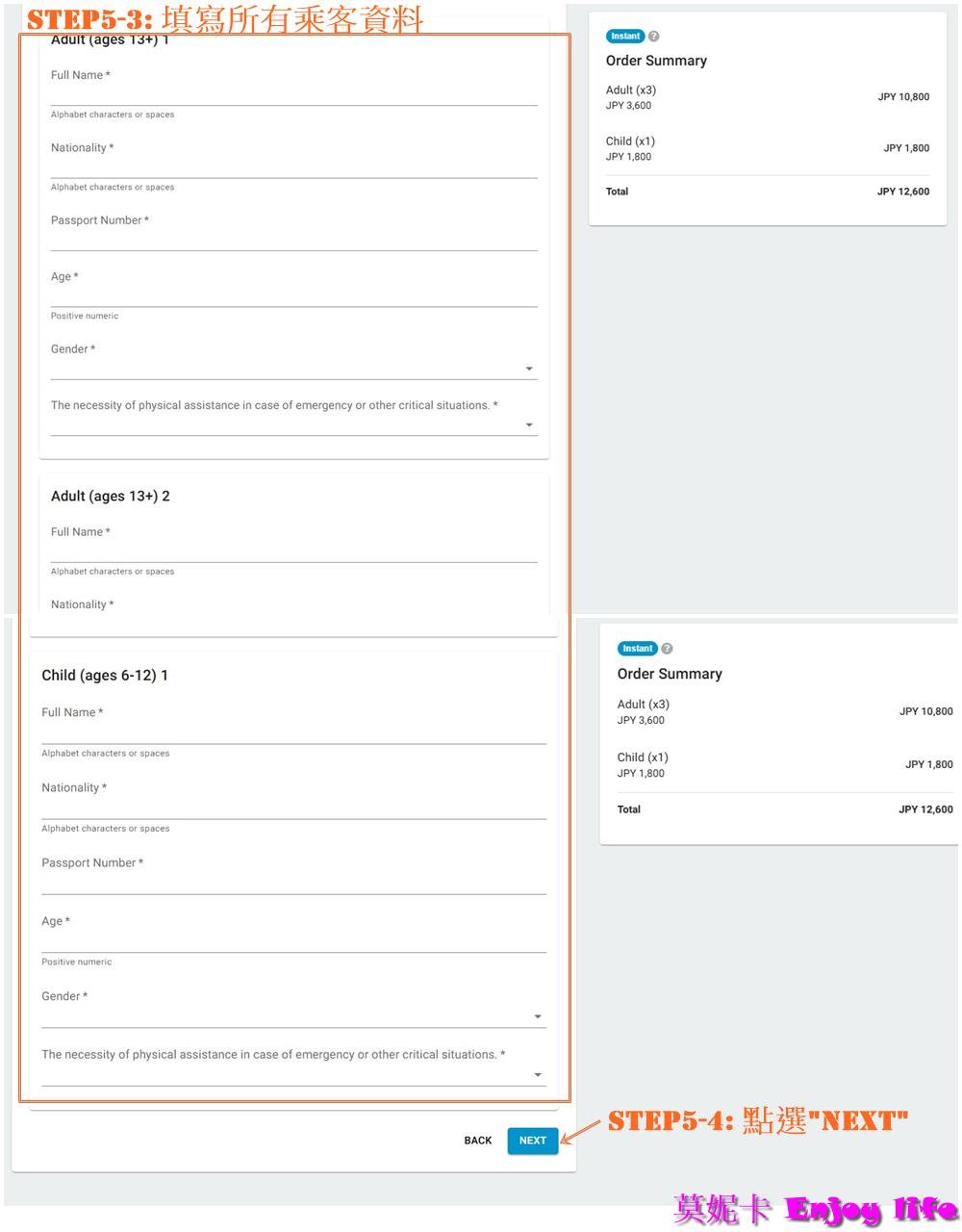
Task: Focus Adult 1 Full Name field
Action: coord(293,94)
